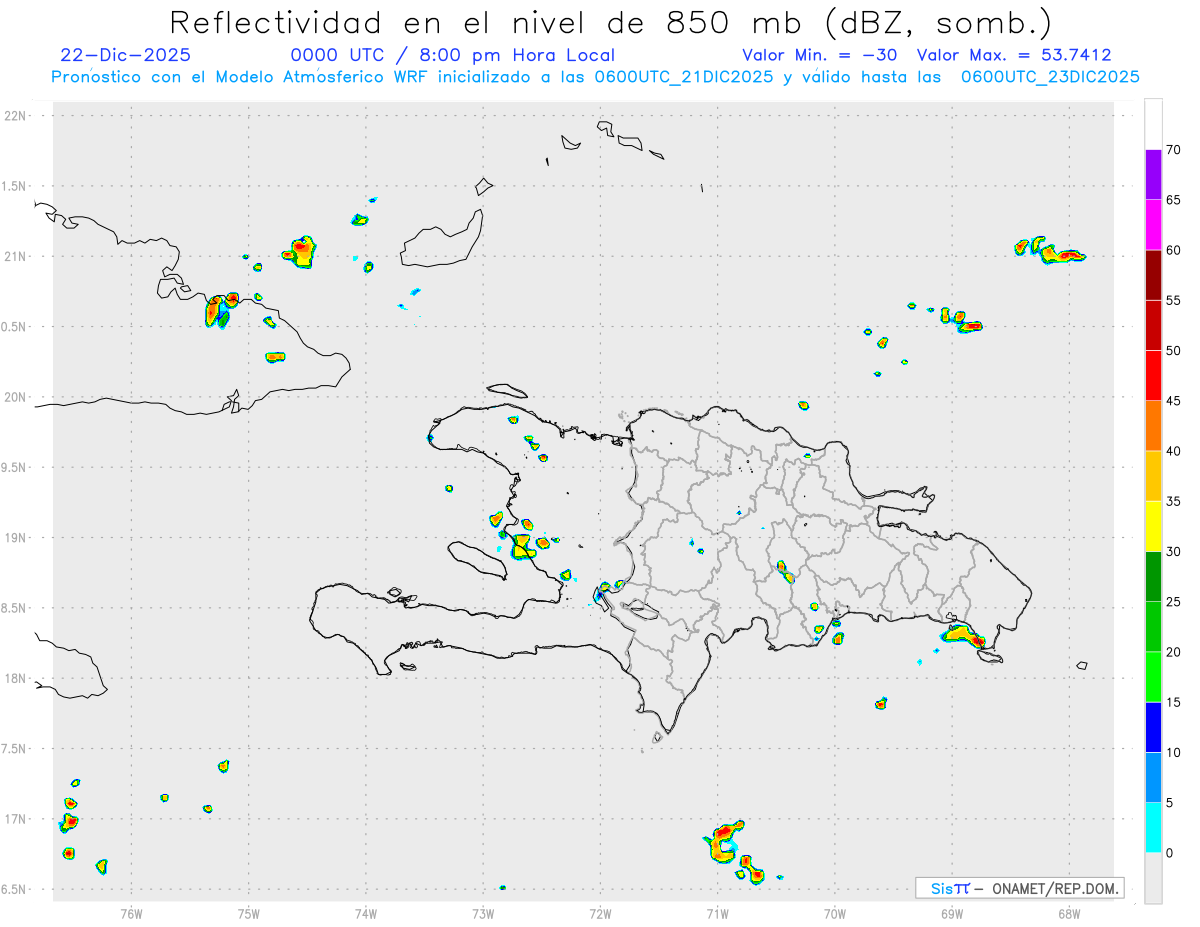Click the '76W' longitude label
The image size is (1200, 927).
[131, 913]
